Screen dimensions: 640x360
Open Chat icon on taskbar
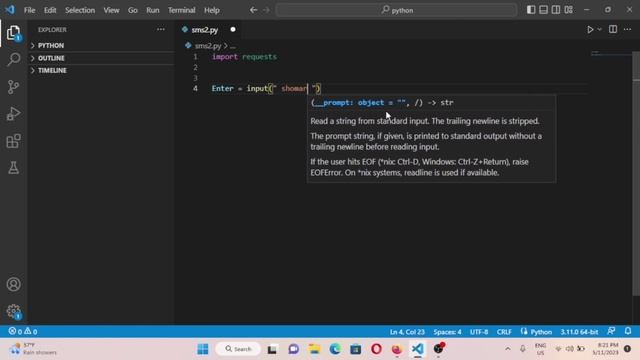coord(293,349)
